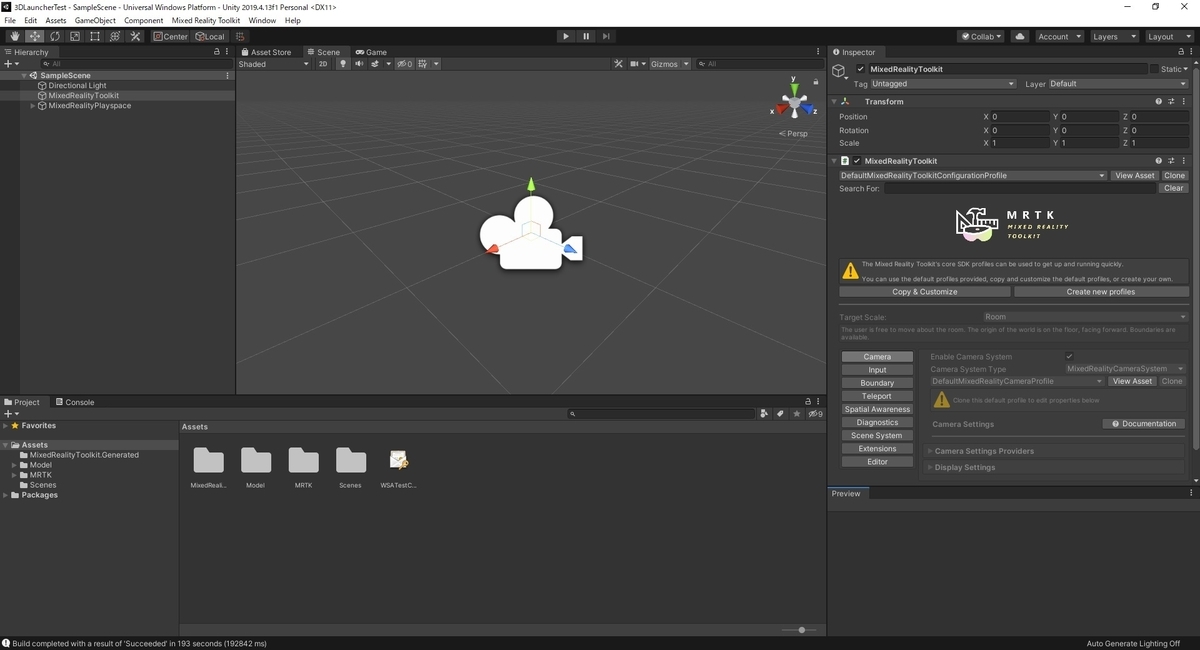Click the Play button
Viewport: 1200px width, 650px height.
point(566,36)
